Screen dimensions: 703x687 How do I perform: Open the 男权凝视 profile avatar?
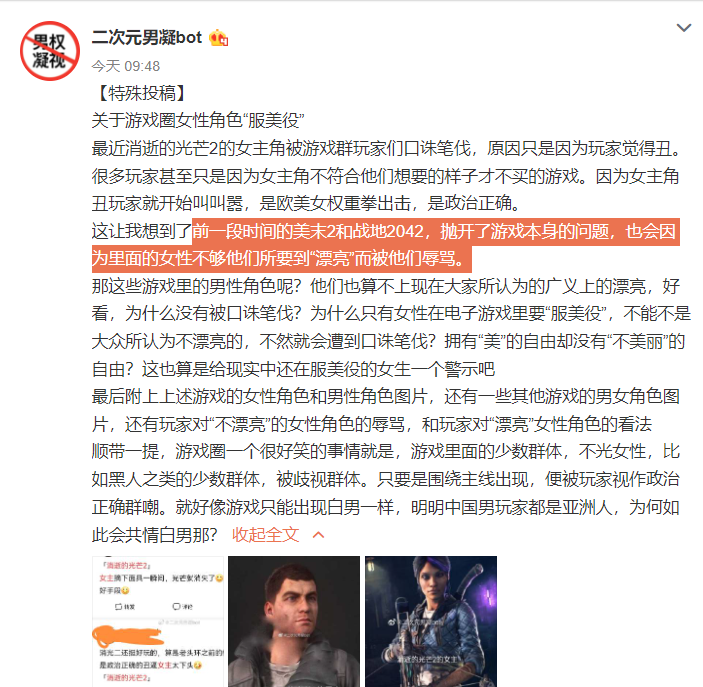50,51
